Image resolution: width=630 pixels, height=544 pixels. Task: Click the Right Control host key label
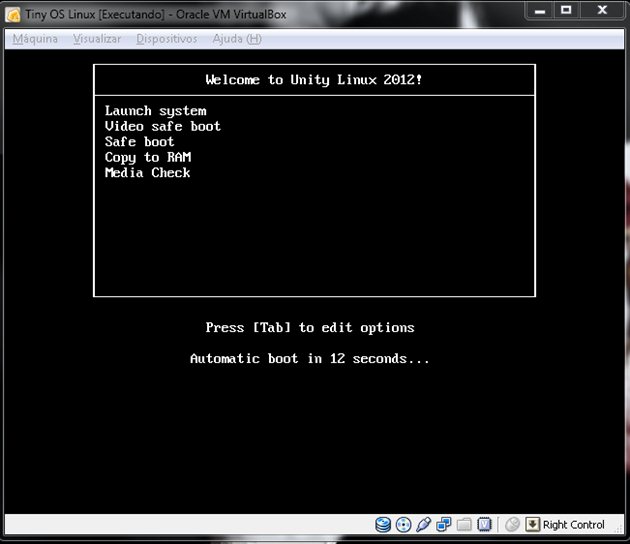573,525
